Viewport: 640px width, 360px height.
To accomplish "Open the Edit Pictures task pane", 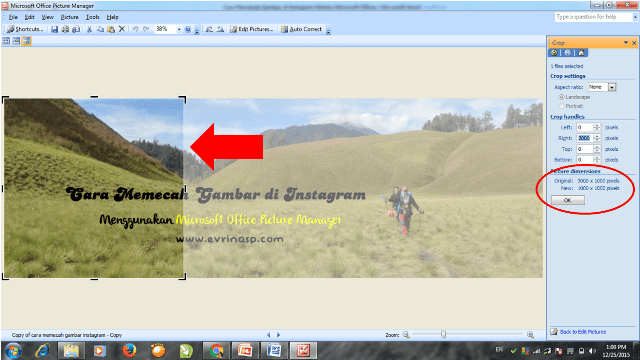I will [x=251, y=29].
